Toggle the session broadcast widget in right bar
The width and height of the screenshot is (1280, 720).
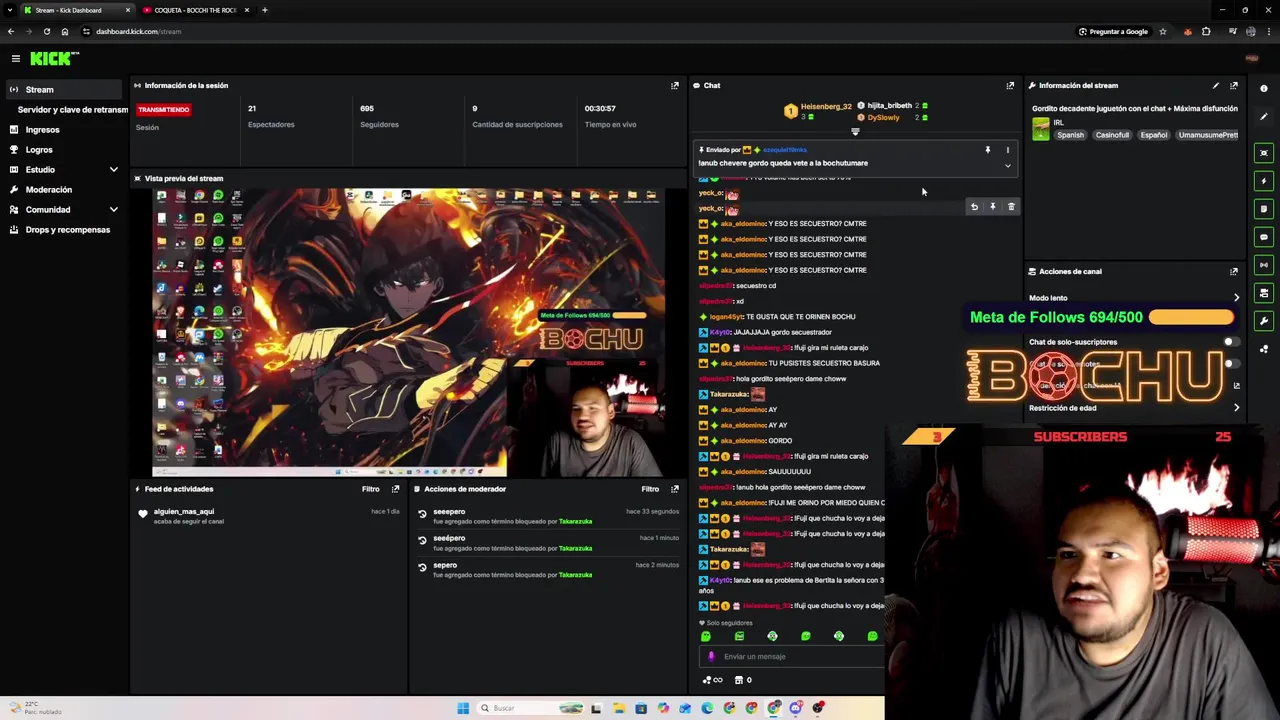1264,265
